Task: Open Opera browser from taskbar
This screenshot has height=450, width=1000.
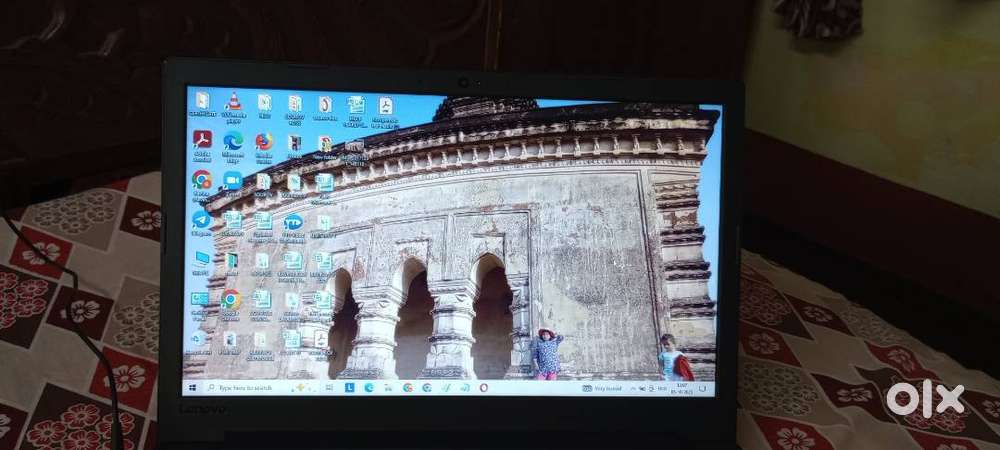Action: coord(483,387)
